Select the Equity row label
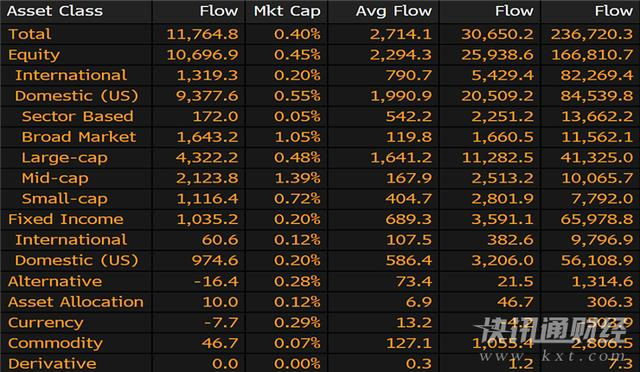 [34, 55]
